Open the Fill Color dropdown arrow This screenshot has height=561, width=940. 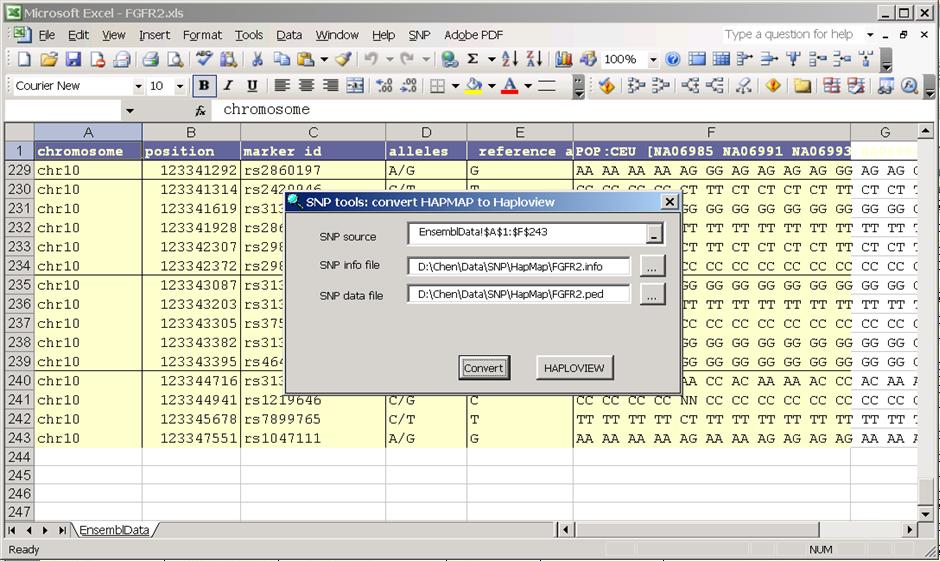pos(492,86)
